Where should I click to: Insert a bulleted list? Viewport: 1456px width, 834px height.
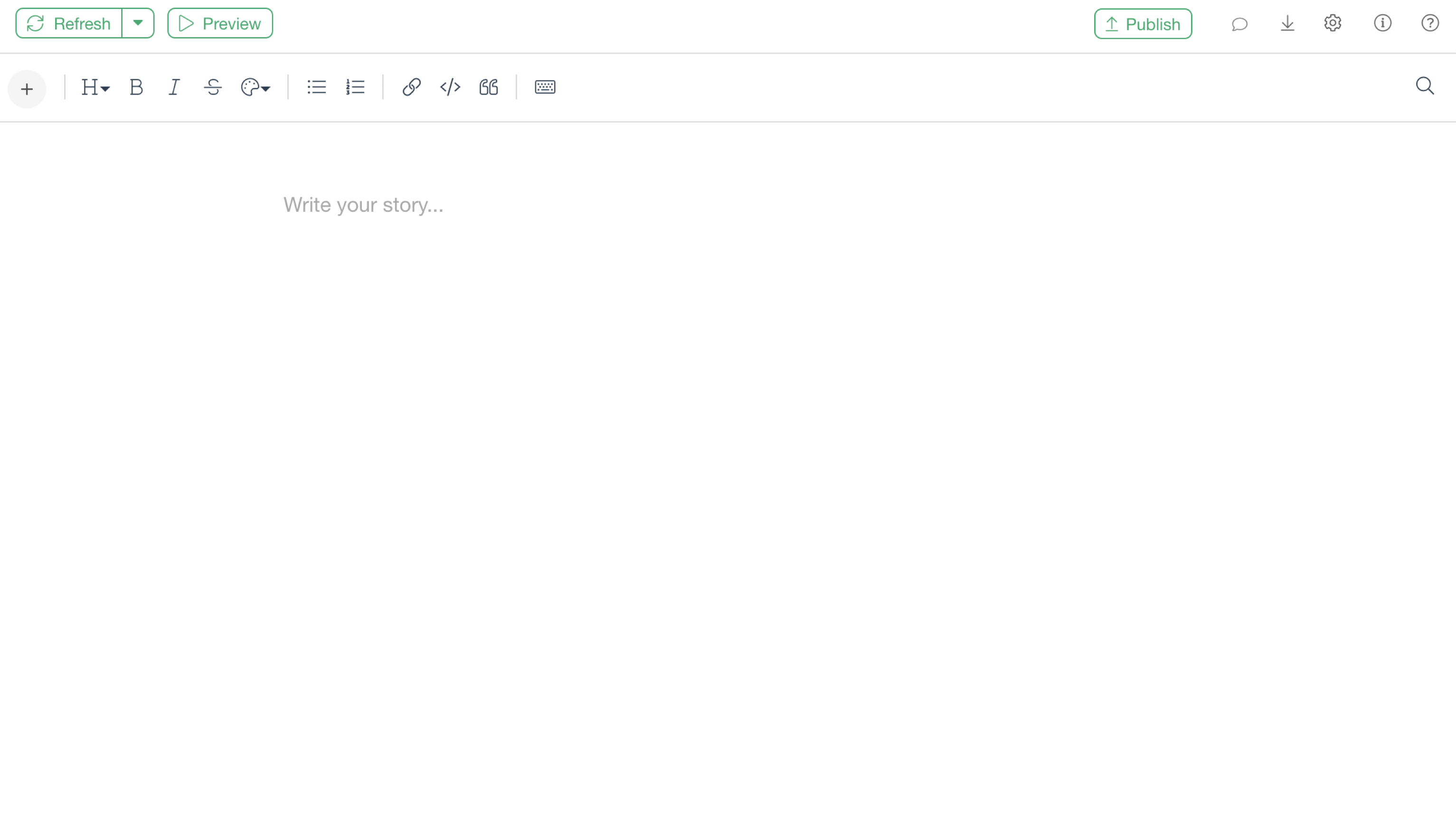[316, 87]
